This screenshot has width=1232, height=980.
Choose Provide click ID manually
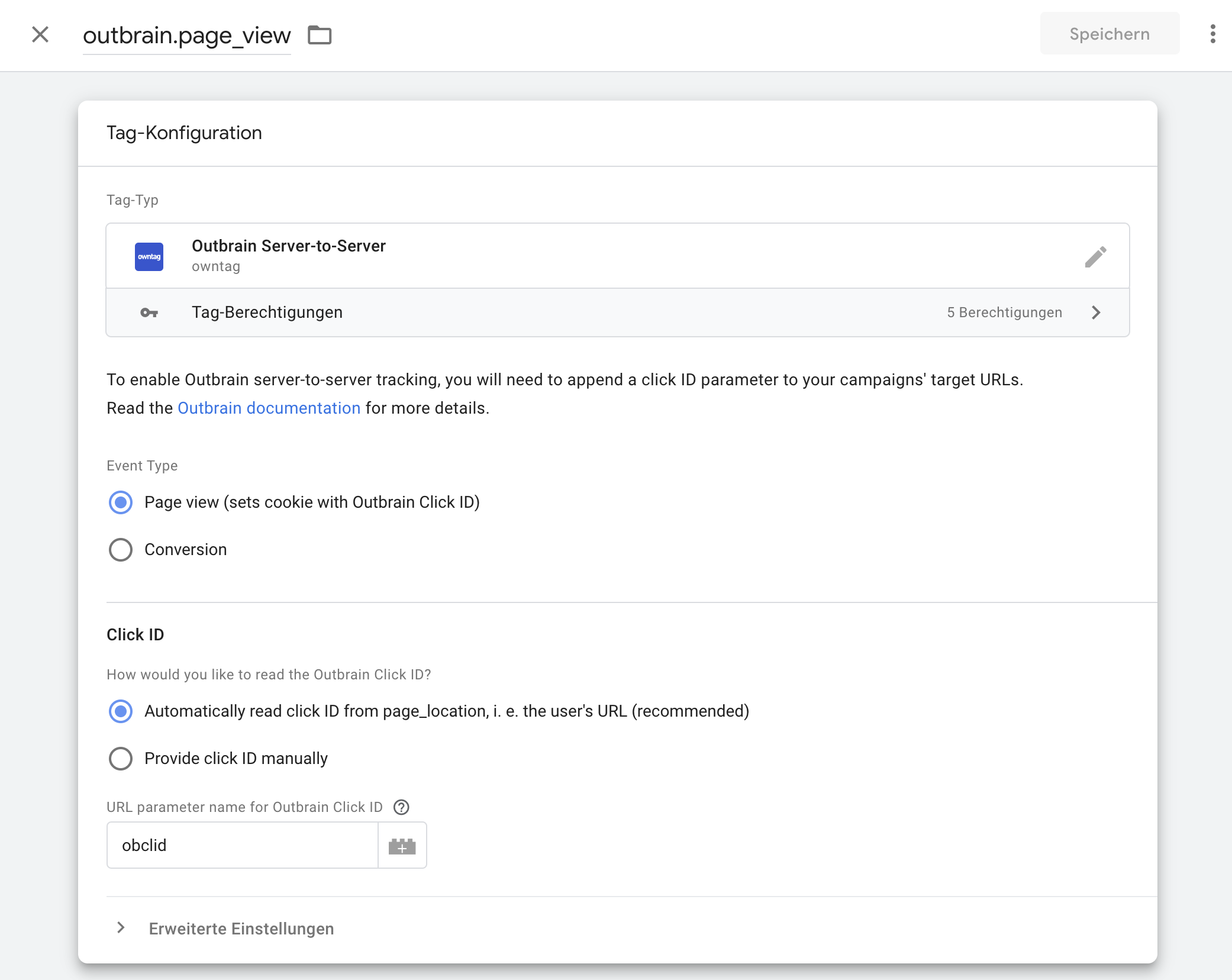121,759
